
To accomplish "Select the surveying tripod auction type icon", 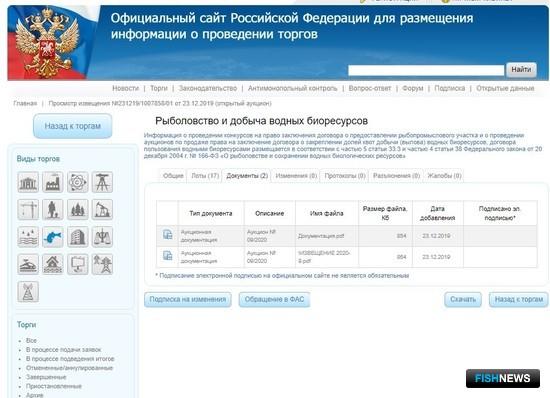I will click(x=102, y=182).
